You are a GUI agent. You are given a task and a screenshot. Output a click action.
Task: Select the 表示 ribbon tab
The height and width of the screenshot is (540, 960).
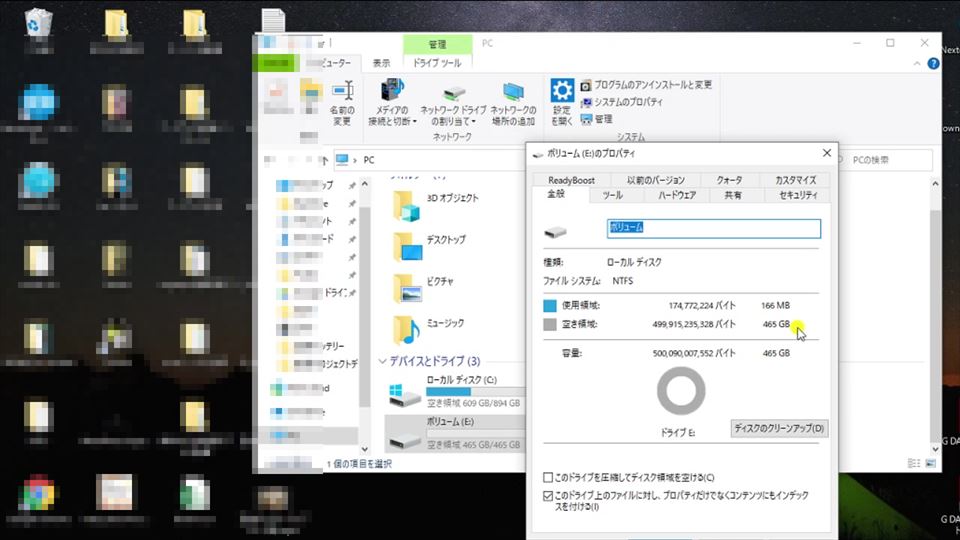tap(381, 63)
